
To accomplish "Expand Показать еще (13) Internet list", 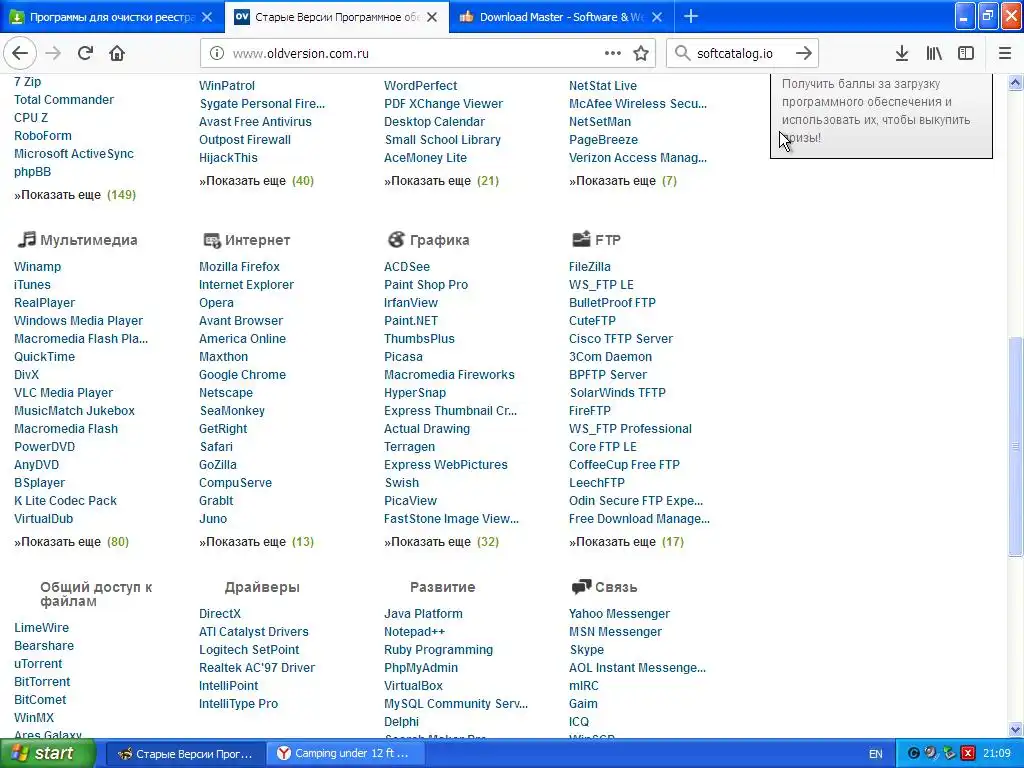I will tap(256, 542).
